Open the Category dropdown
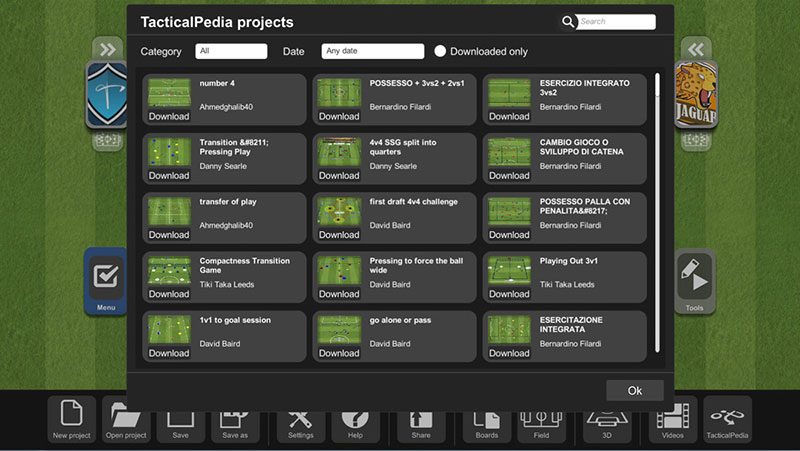 click(231, 51)
